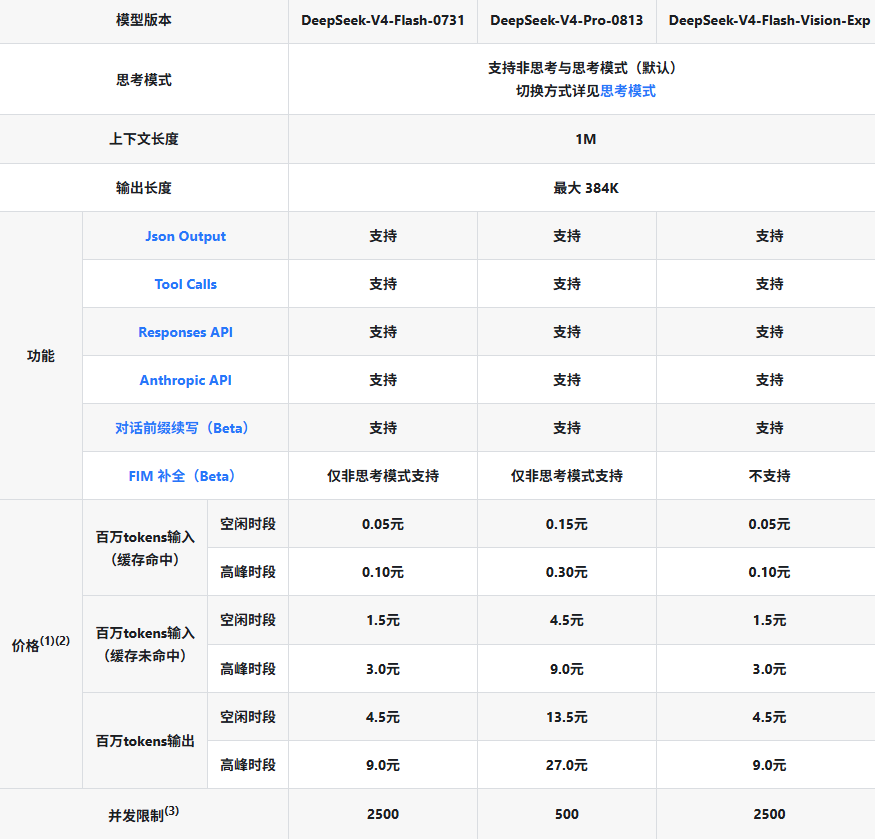Click the 最大 384K value
The width and height of the screenshot is (875, 839).
pyautogui.click(x=585, y=188)
